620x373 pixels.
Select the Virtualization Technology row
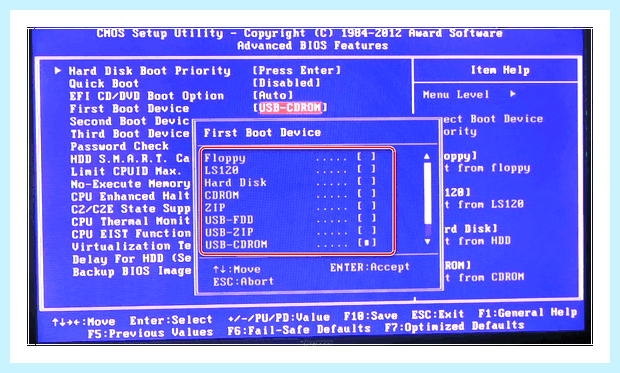(132, 246)
